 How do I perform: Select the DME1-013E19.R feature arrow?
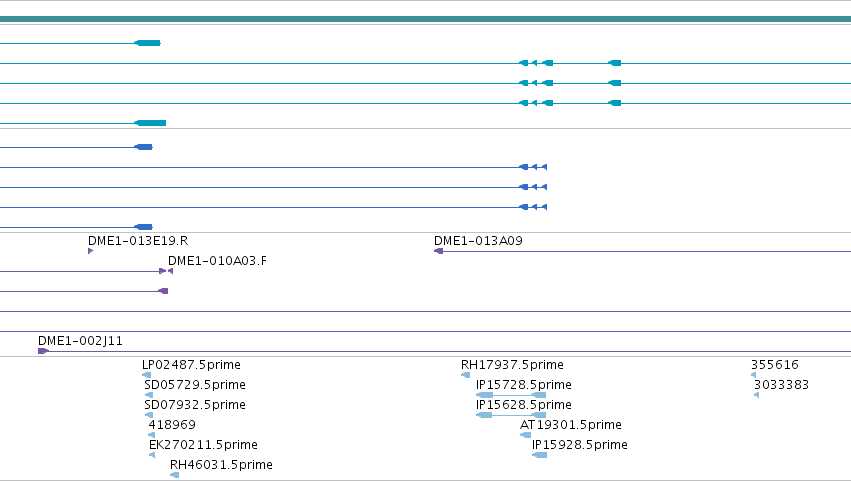pyautogui.click(x=91, y=251)
